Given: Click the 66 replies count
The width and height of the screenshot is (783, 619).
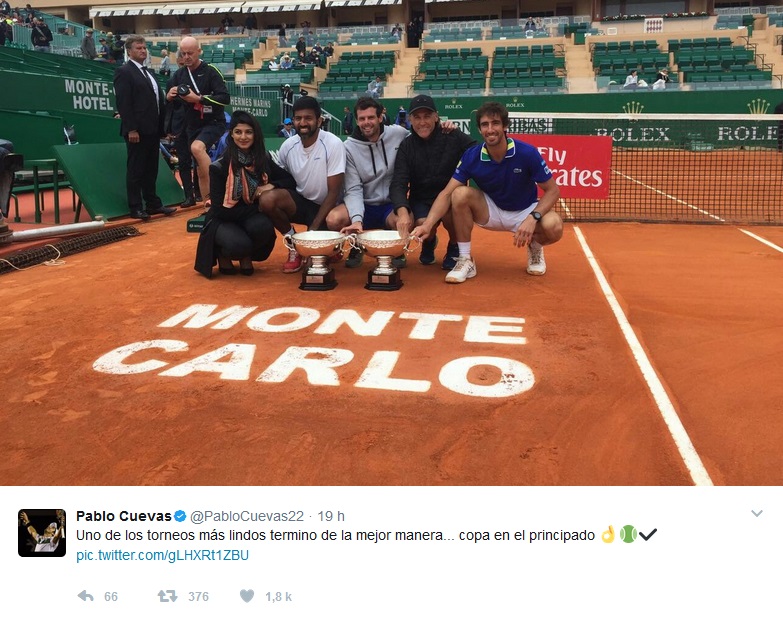Looking at the screenshot, I should pos(111,597).
